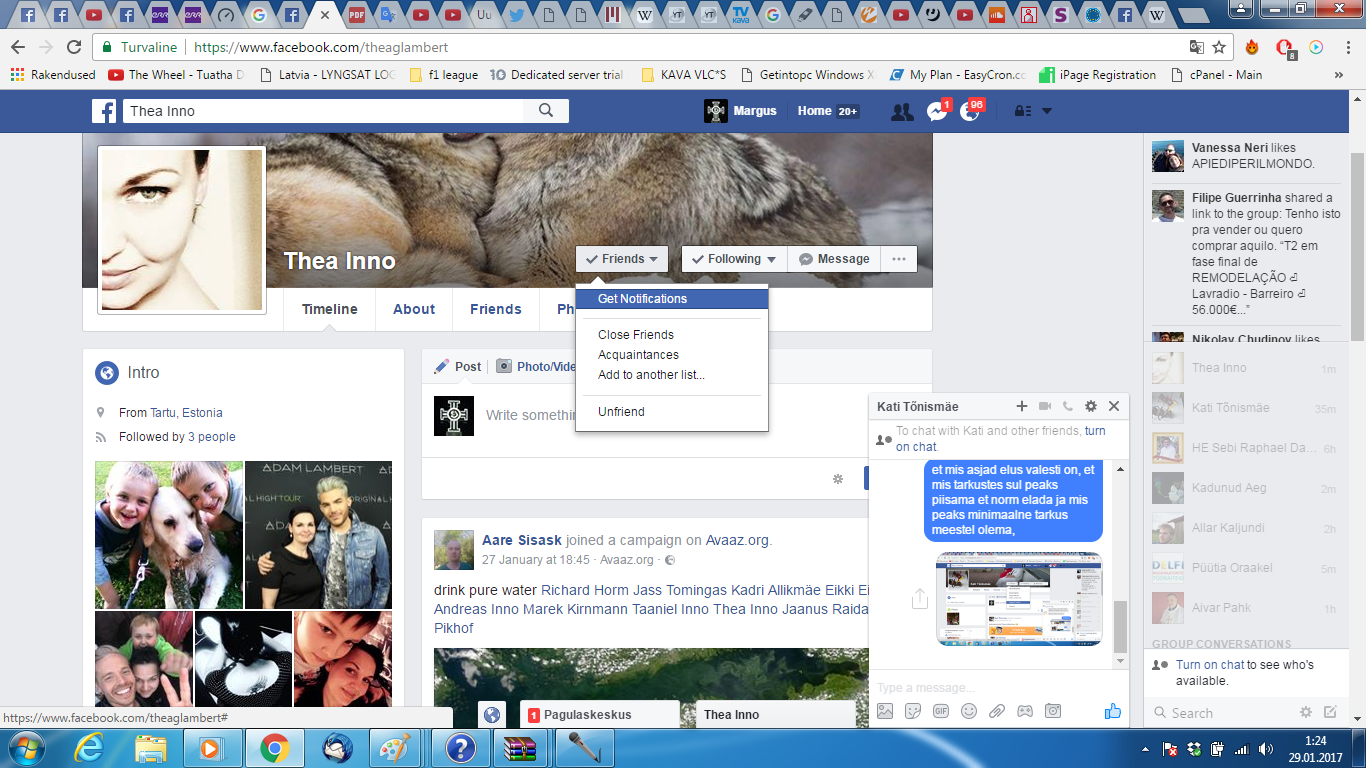
Task: Open Paint from the taskbar
Action: point(395,748)
